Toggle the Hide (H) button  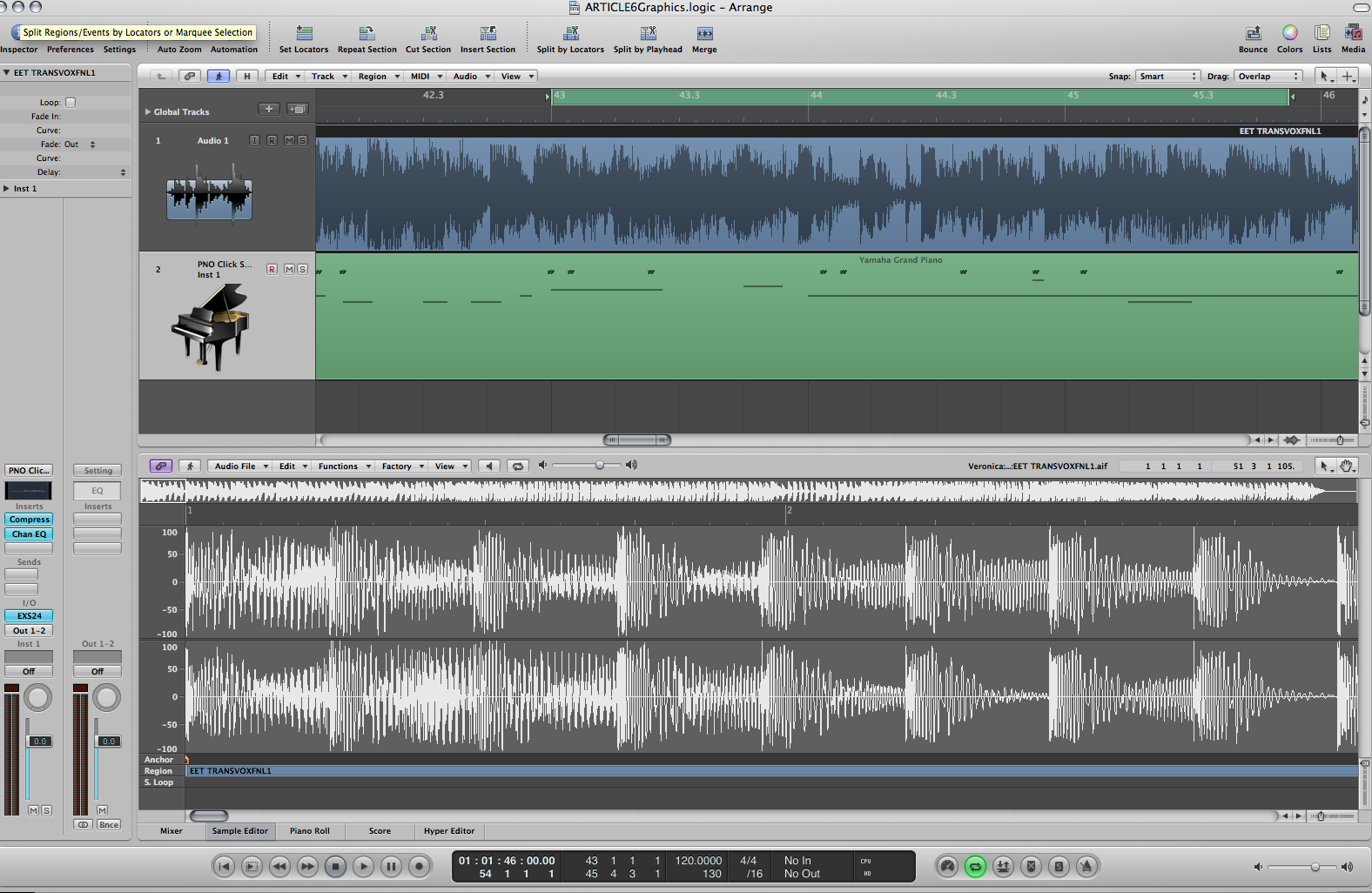247,76
